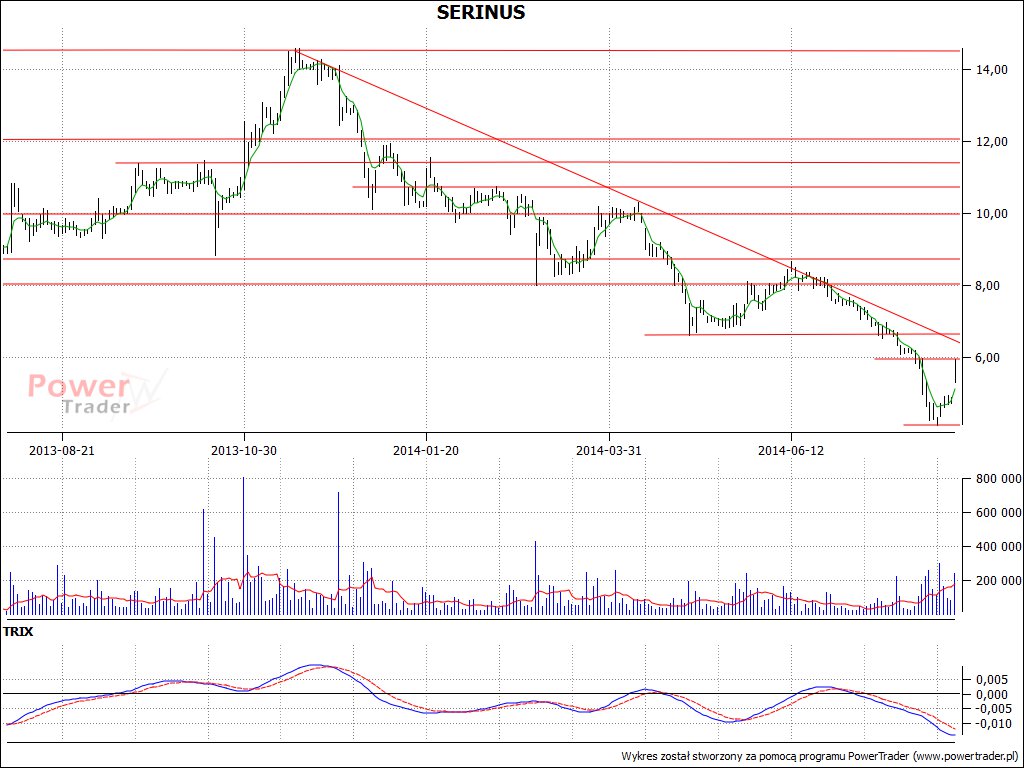Select the 200 000 volume axis label

pos(997,581)
